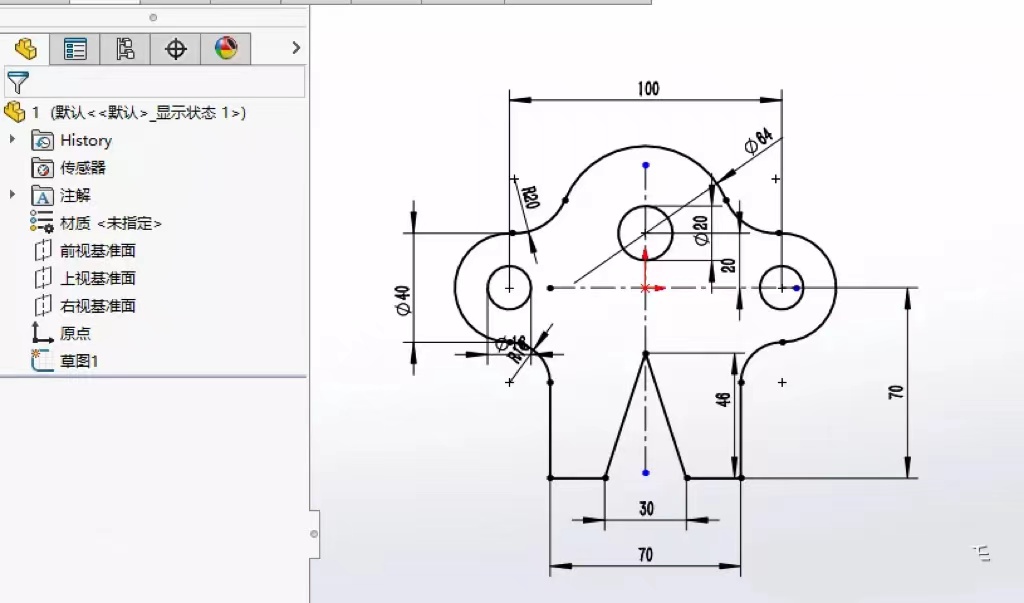This screenshot has width=1024, height=603.
Task: Select the 右视基准面 plane icon
Action: (x=43, y=305)
